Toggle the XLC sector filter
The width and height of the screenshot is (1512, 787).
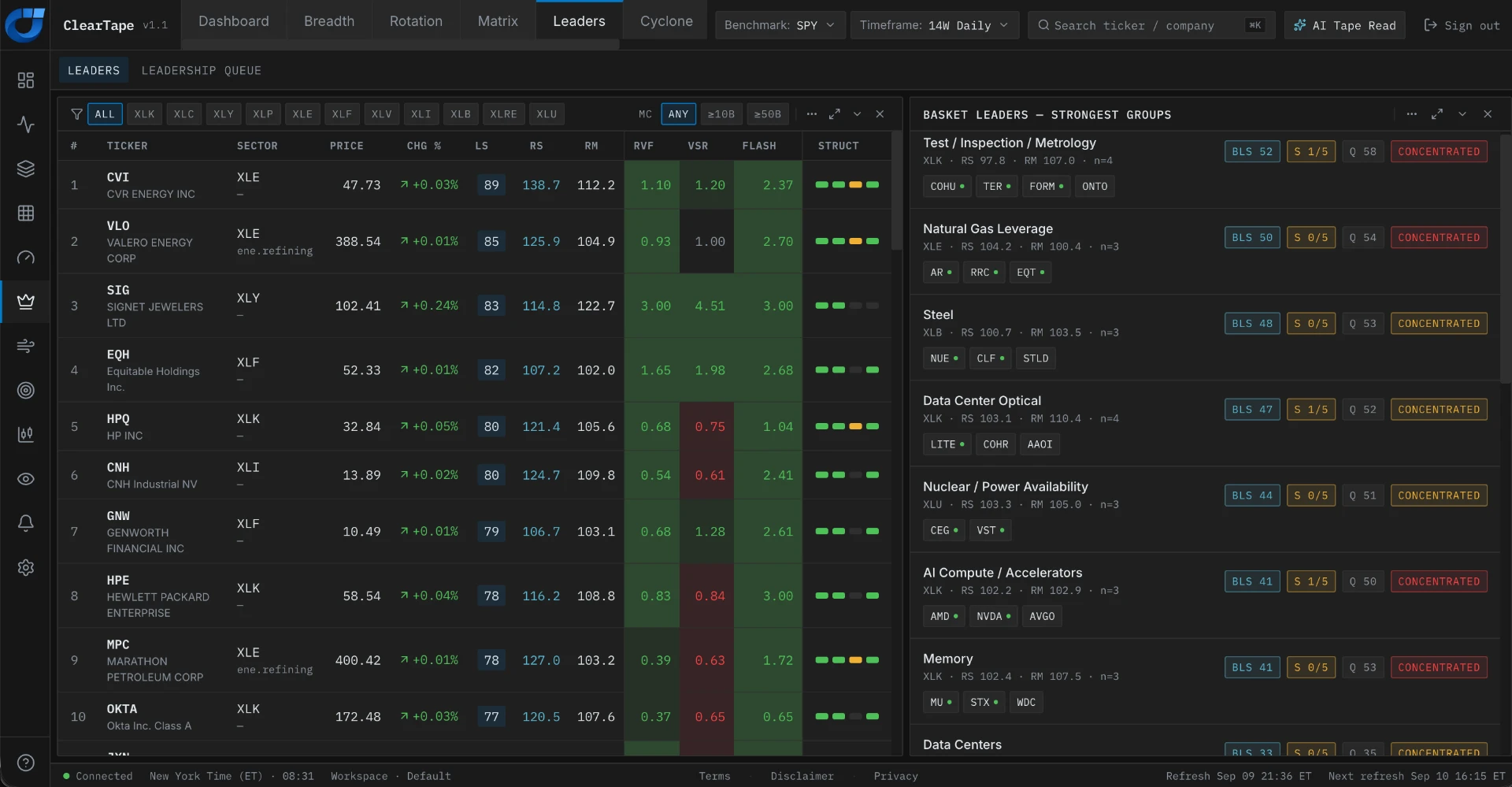pyautogui.click(x=184, y=114)
